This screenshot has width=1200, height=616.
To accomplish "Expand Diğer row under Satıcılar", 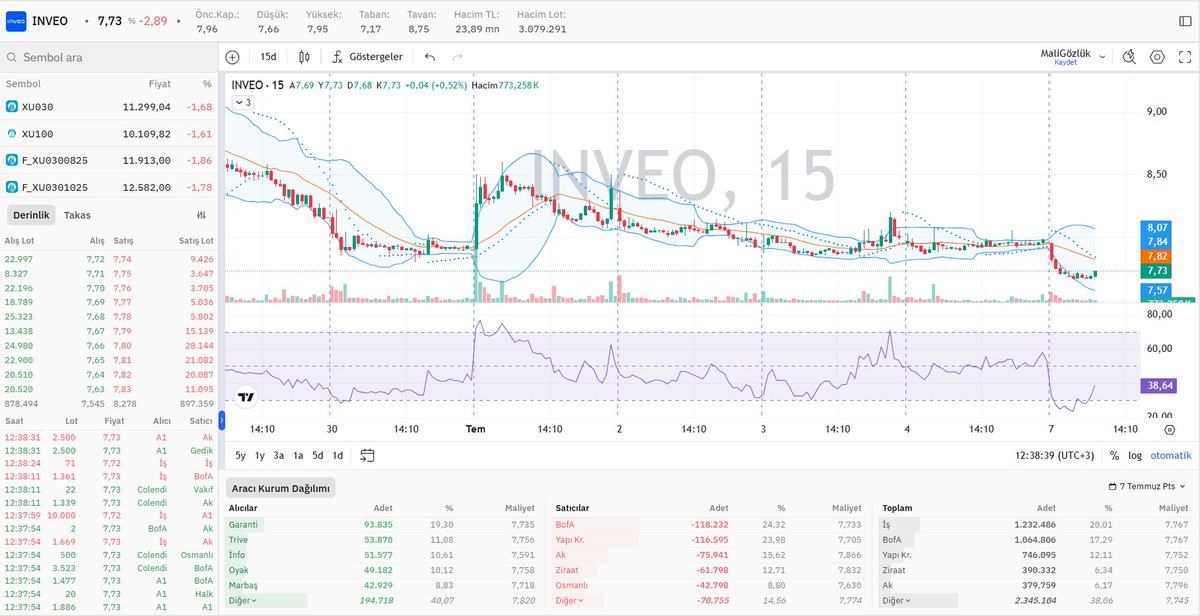I will (x=571, y=600).
